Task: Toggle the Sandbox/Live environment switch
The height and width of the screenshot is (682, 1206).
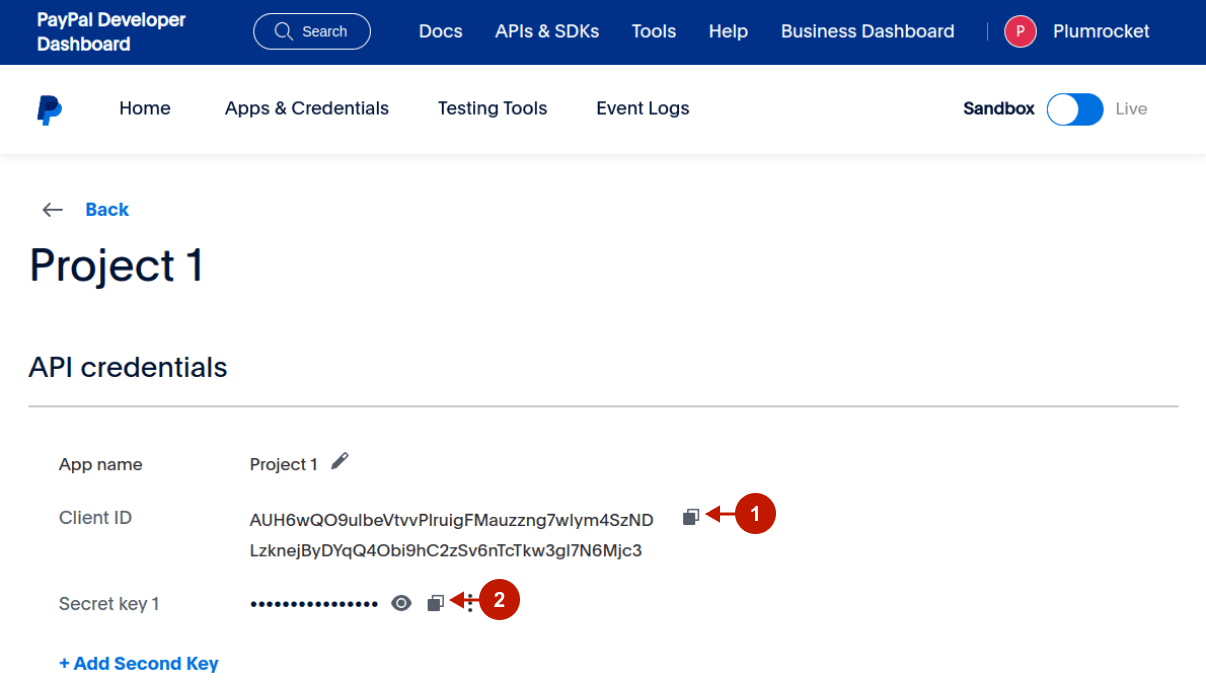Action: [1075, 109]
